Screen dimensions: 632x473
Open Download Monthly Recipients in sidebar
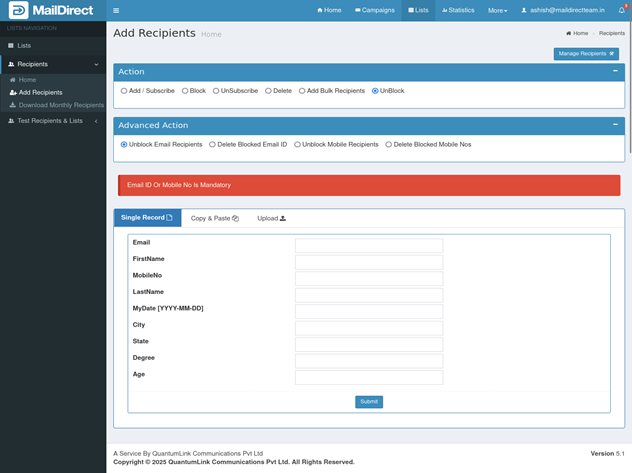click(60, 105)
